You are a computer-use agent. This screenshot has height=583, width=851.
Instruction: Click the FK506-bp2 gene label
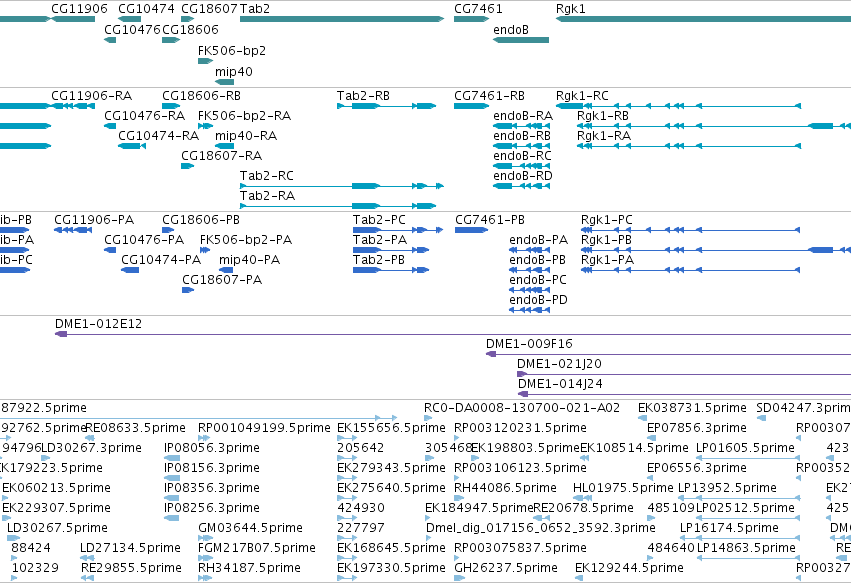point(232,50)
